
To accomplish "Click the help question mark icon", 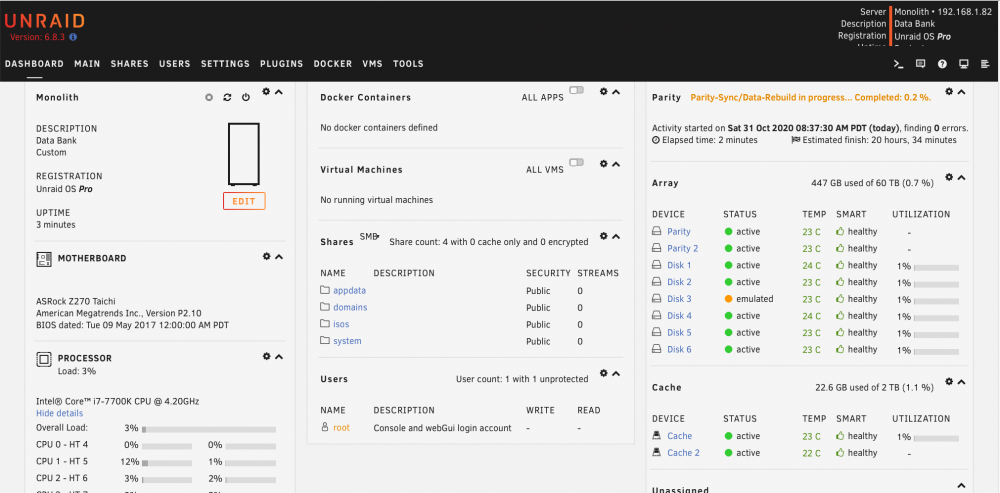I will (x=942, y=64).
